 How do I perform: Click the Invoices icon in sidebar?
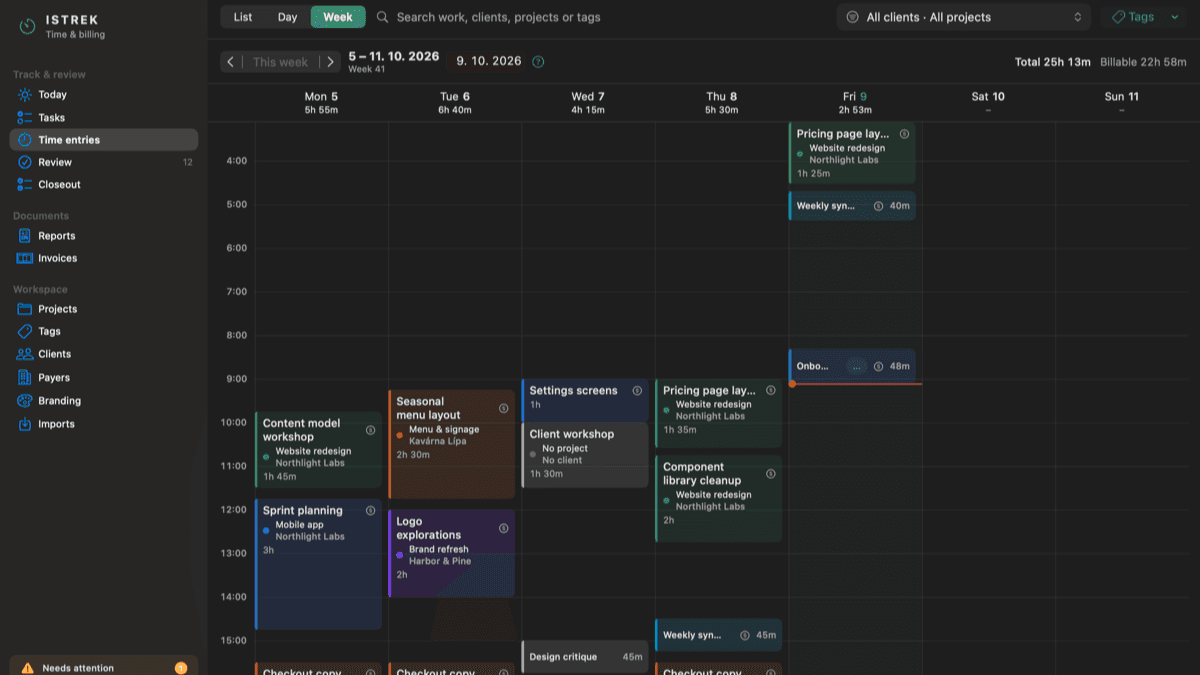(x=25, y=258)
